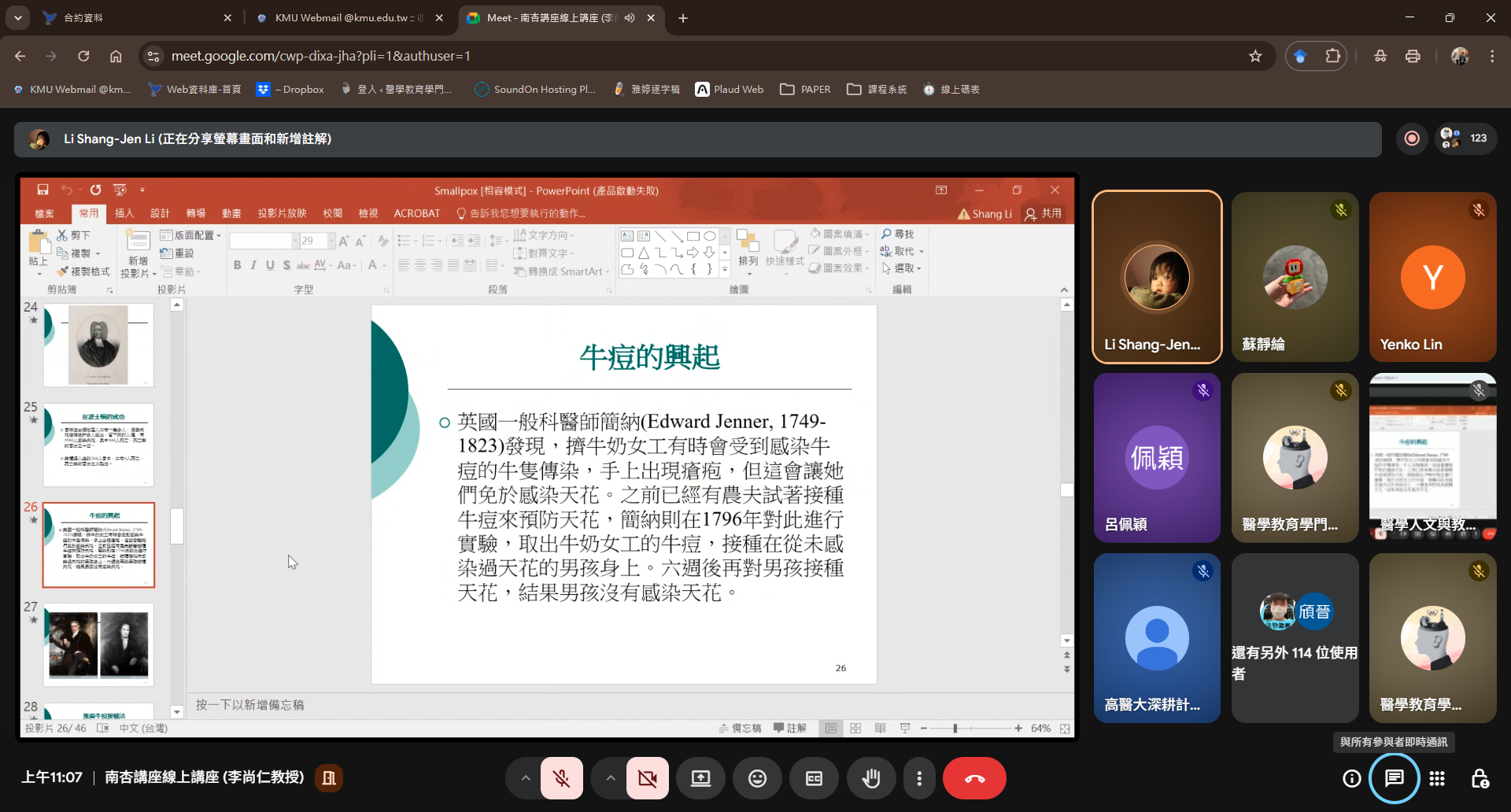Open the activities grid icon
The width and height of the screenshot is (1511, 812).
click(x=1437, y=778)
